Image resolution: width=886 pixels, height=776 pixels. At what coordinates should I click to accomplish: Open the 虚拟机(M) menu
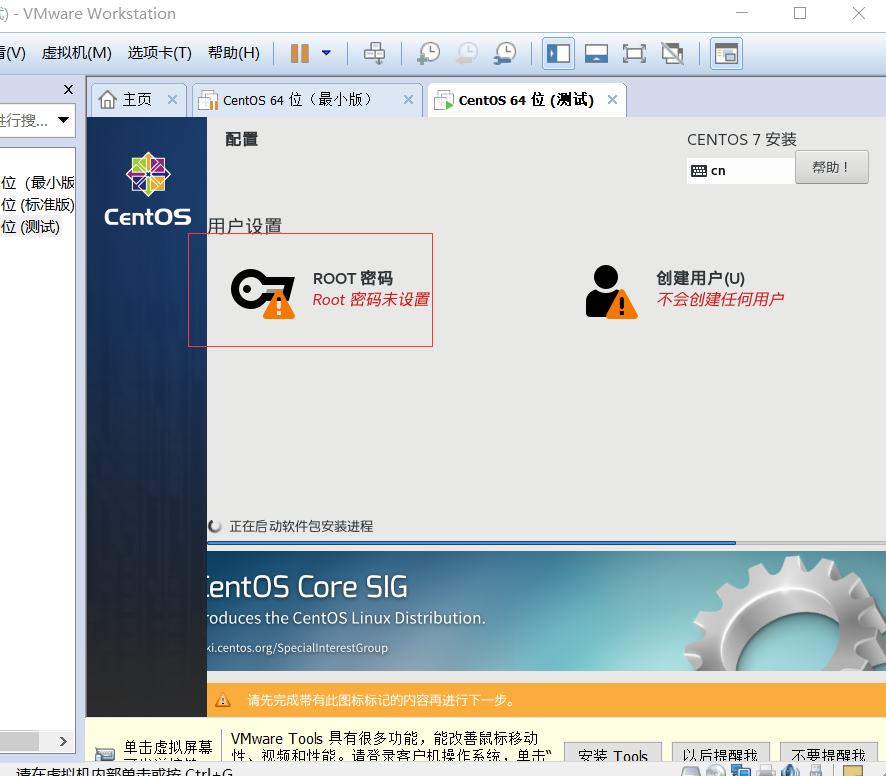pos(76,53)
